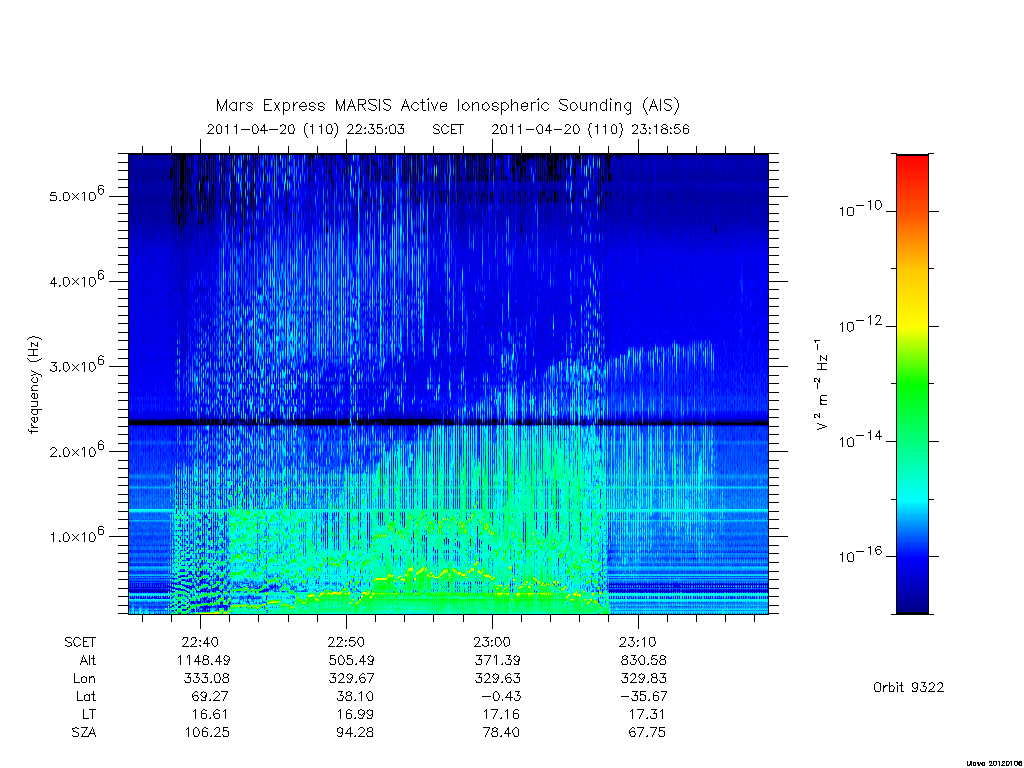Click the 'frequency (Hz)' axis label

pyautogui.click(x=34, y=384)
